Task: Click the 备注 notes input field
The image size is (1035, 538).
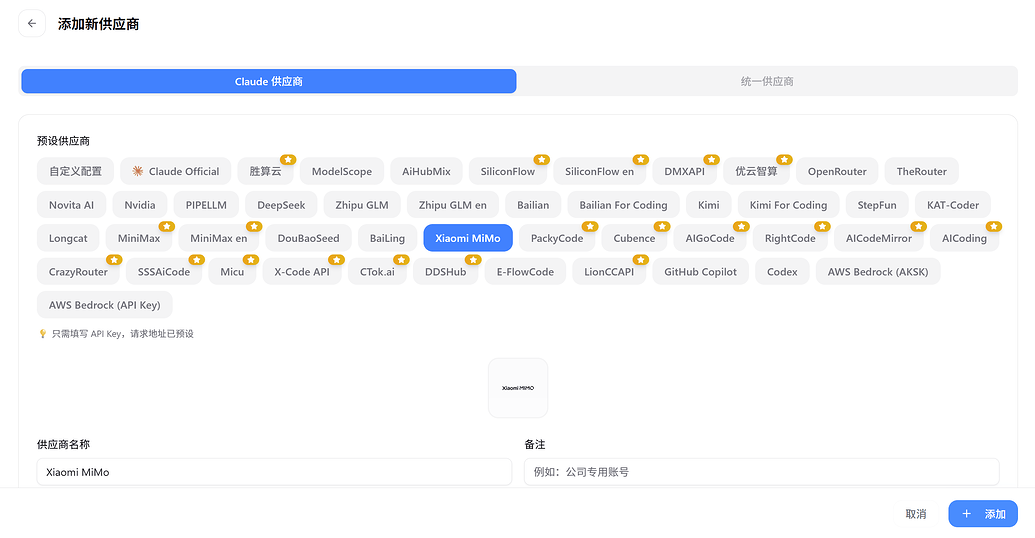Action: 762,472
